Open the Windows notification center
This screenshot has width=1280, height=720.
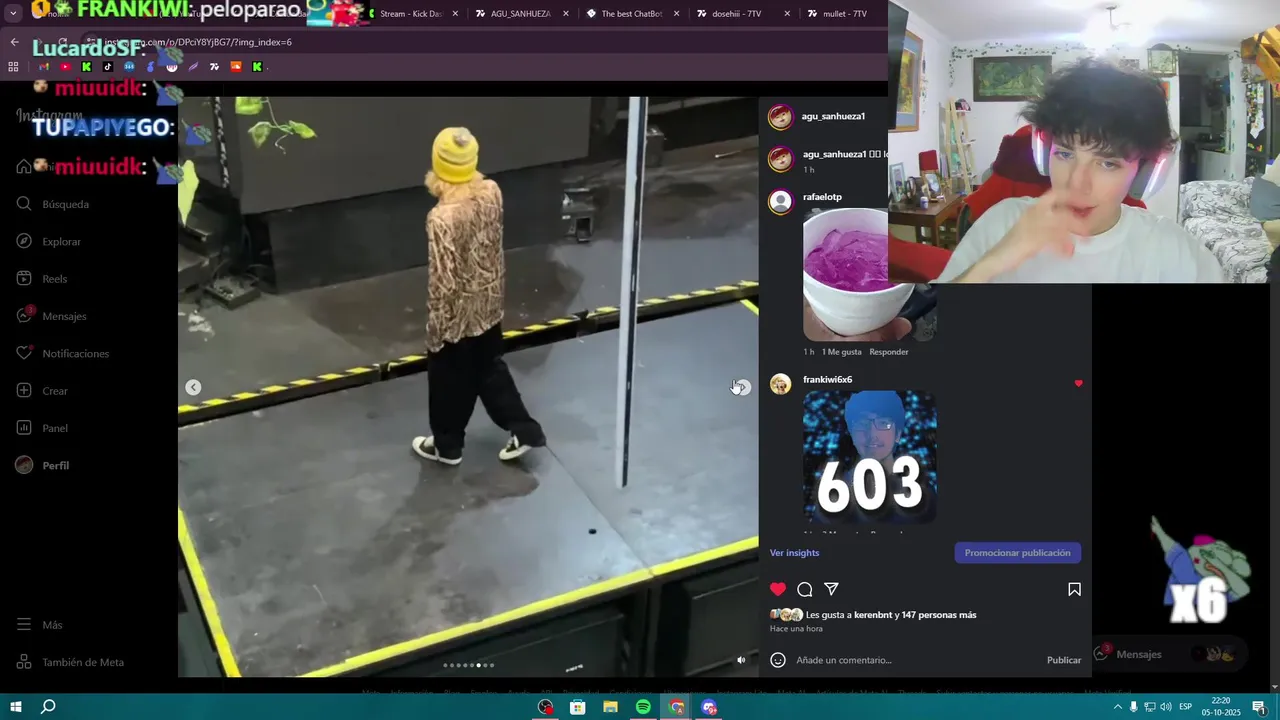(x=1259, y=707)
